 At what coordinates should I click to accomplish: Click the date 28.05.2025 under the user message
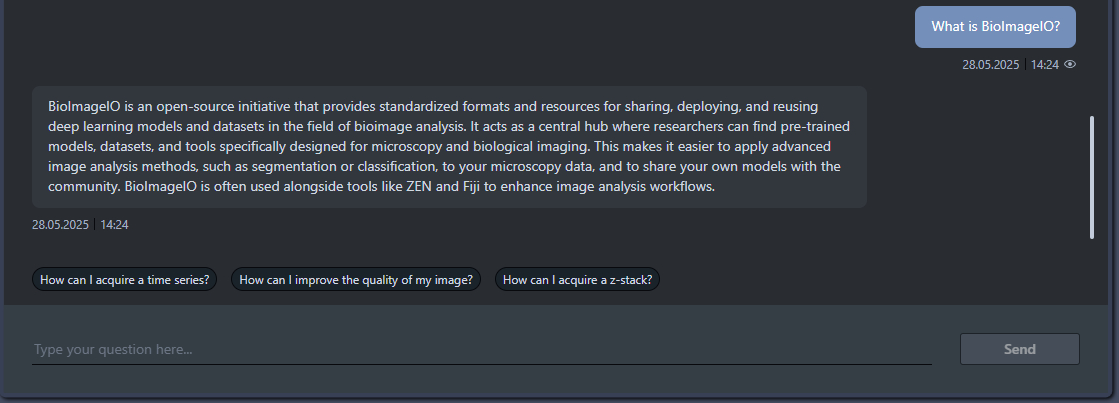990,64
